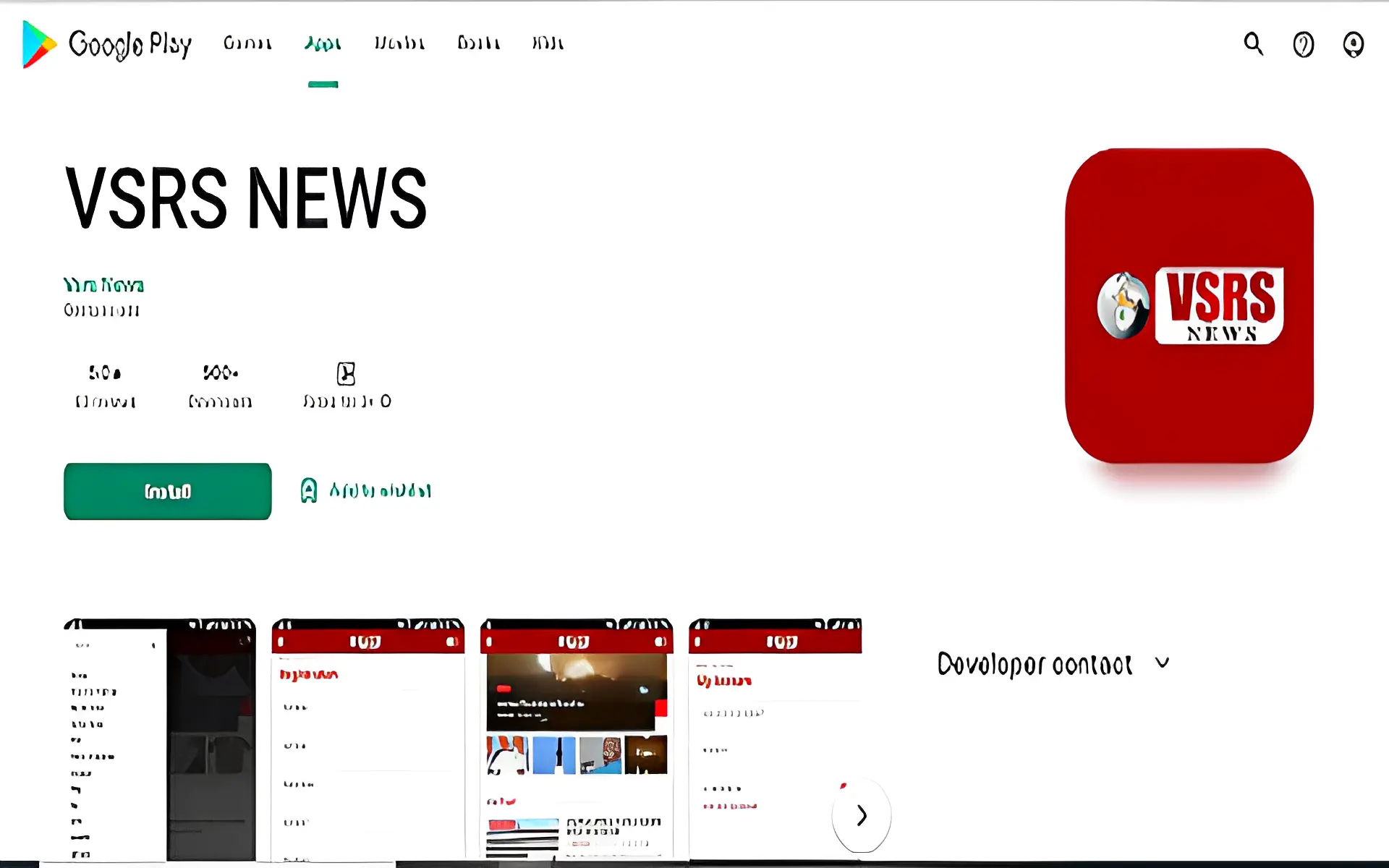
Task: Open the third navigation tab, Movies
Action: click(x=399, y=43)
